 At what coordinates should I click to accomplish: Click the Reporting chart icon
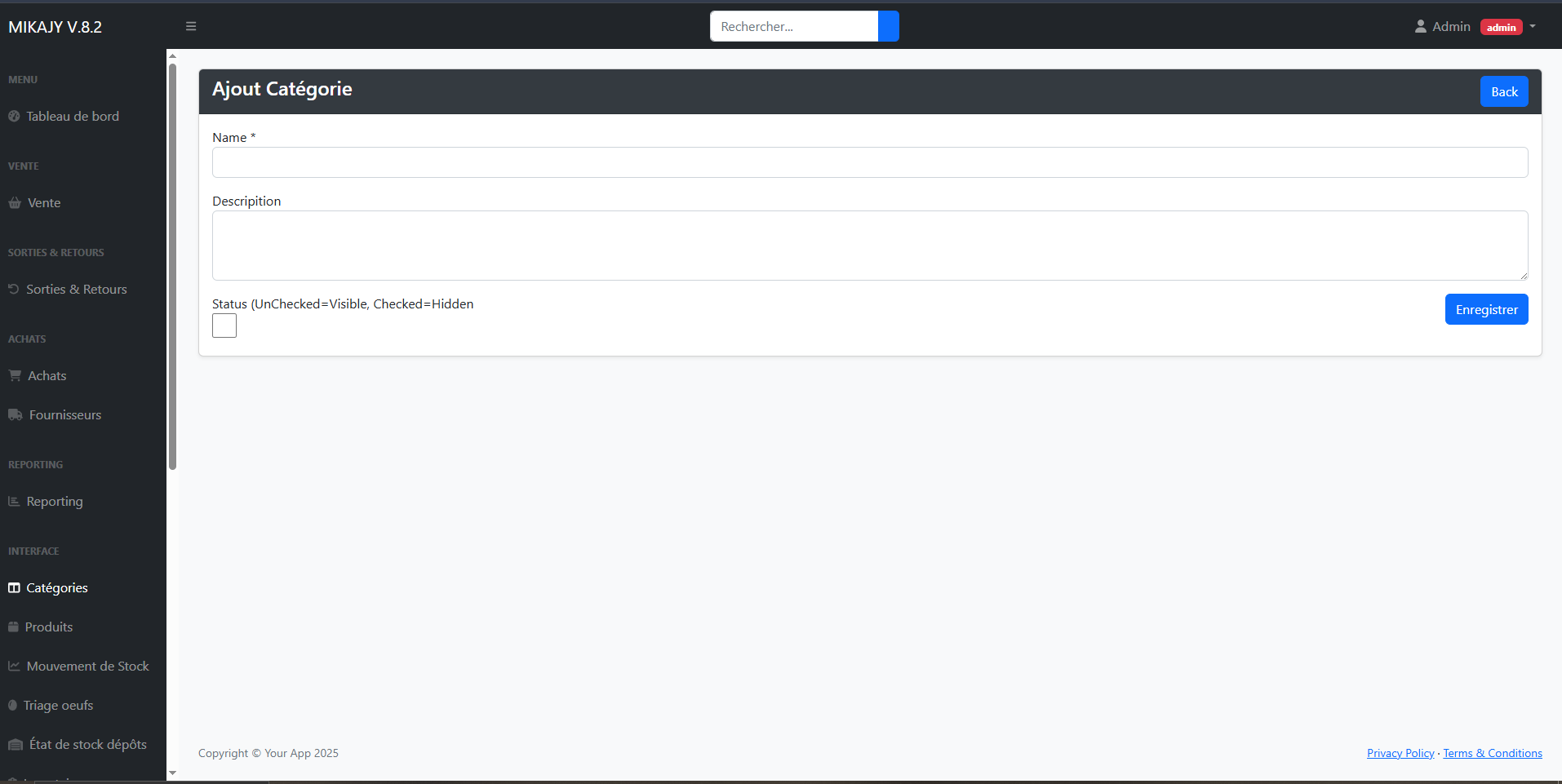point(14,502)
